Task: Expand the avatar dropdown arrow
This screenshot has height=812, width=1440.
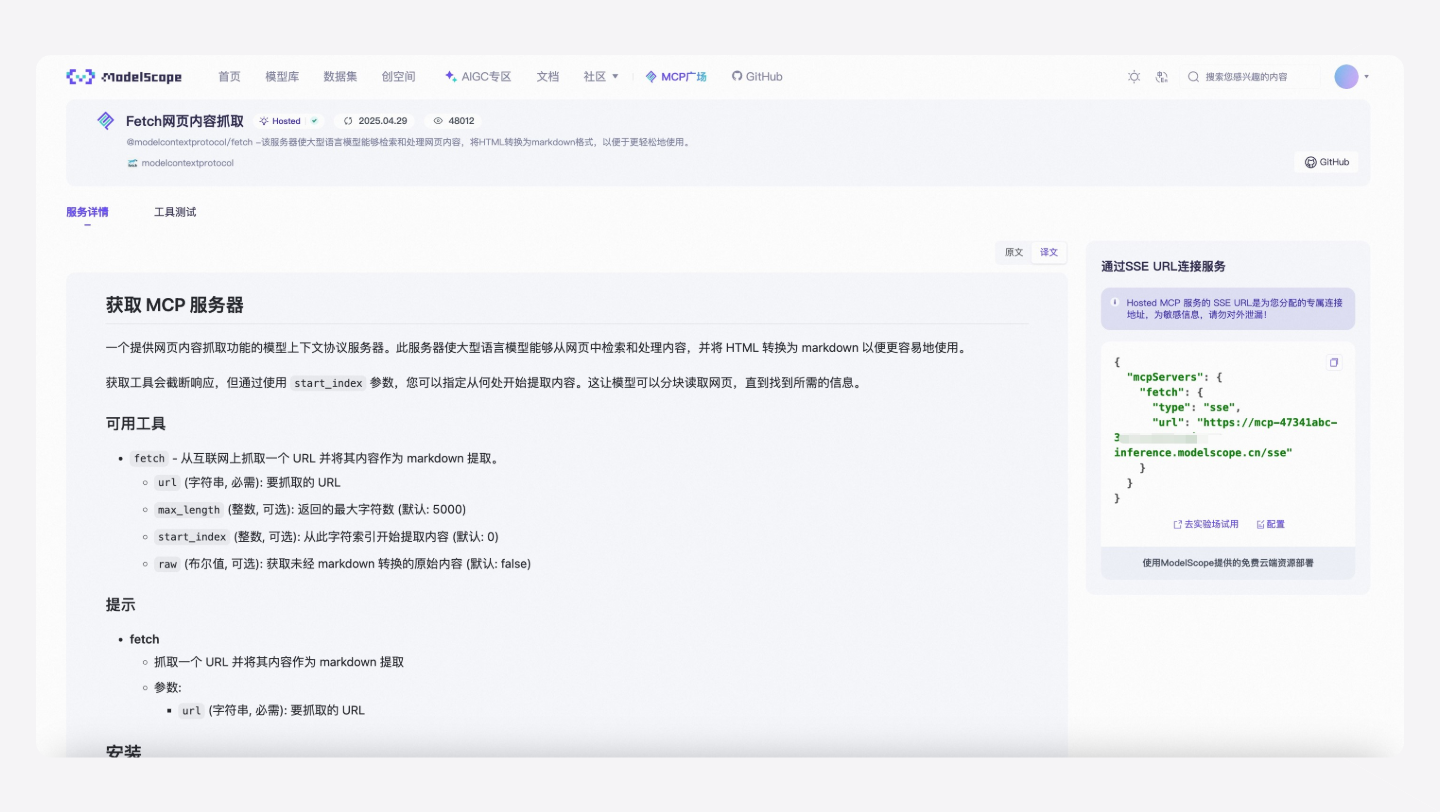Action: (x=1367, y=77)
